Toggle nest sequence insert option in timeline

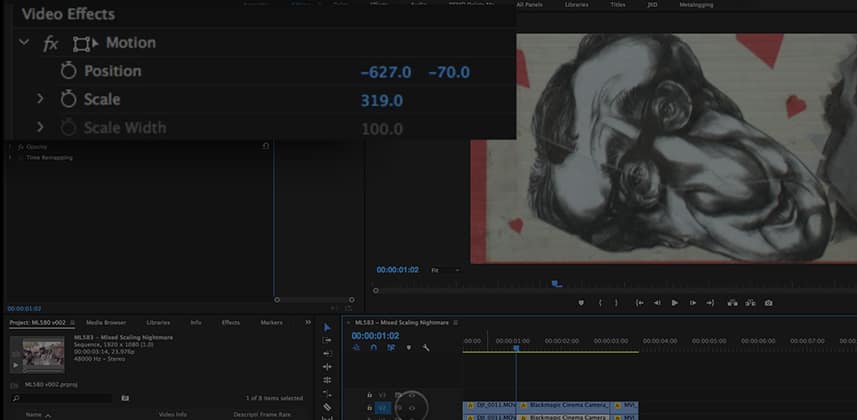tap(356, 348)
